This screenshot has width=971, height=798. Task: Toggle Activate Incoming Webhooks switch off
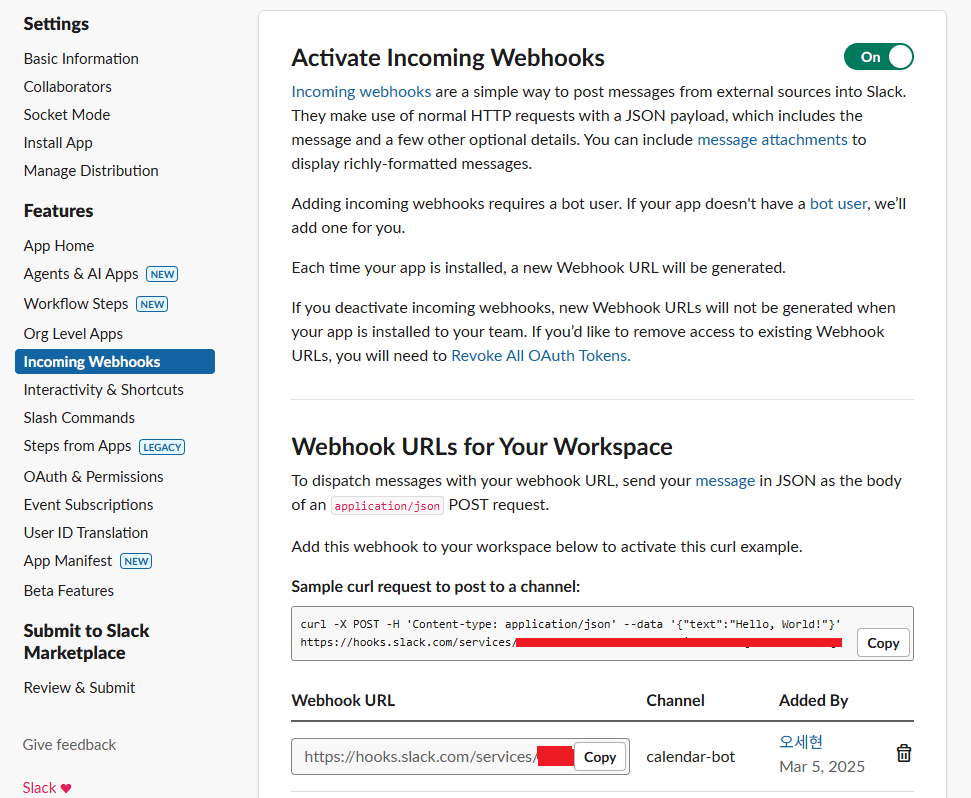pos(878,57)
